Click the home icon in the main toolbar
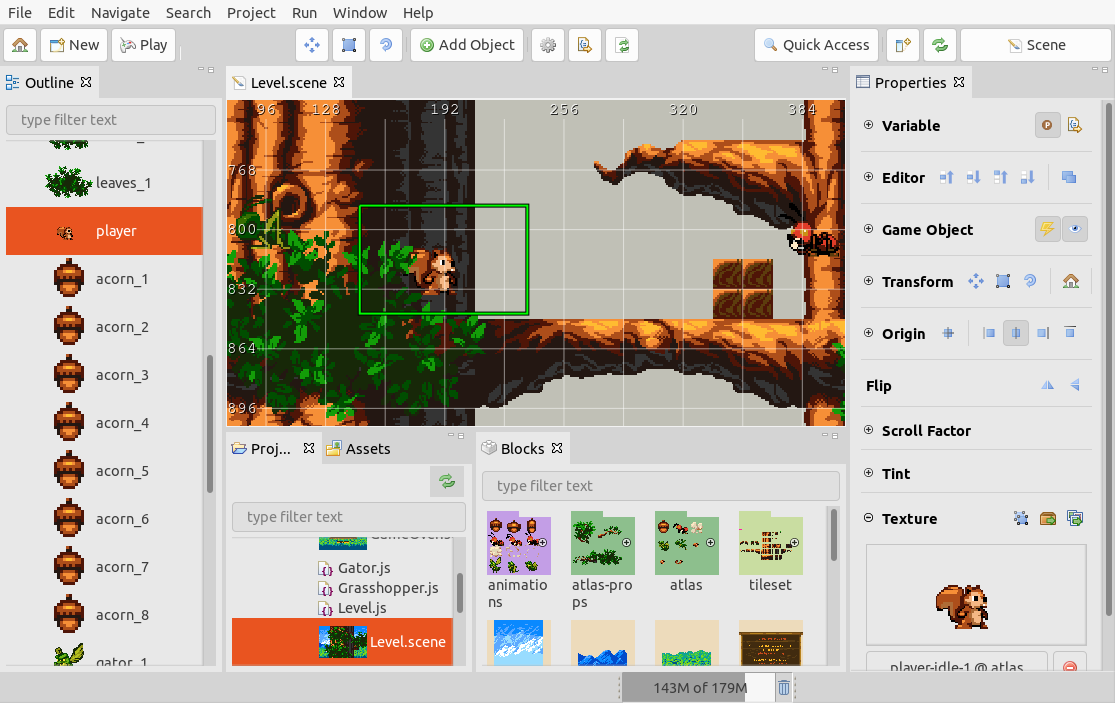The width and height of the screenshot is (1115, 703). coord(20,45)
